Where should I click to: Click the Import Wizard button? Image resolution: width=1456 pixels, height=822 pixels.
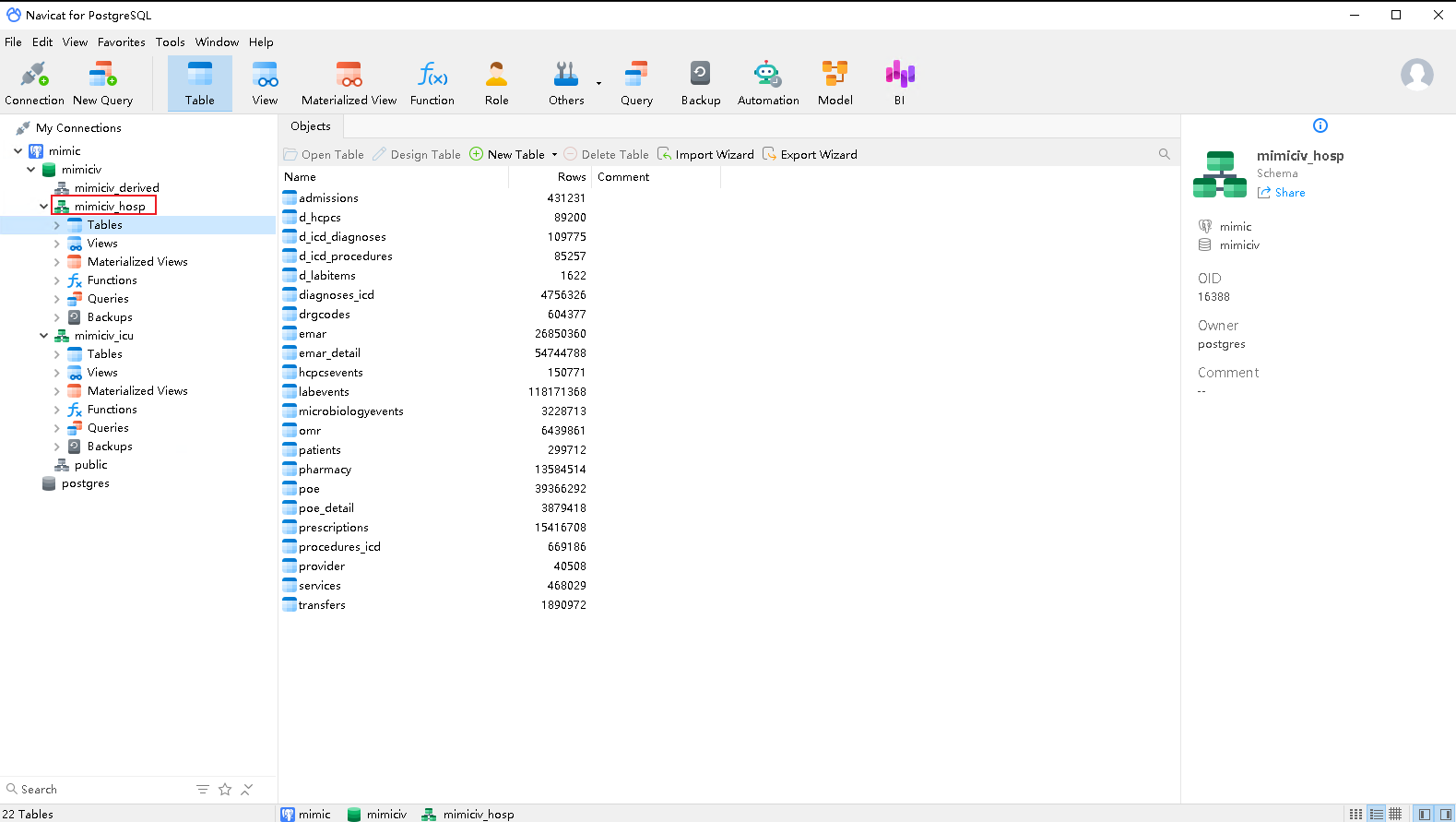click(705, 155)
